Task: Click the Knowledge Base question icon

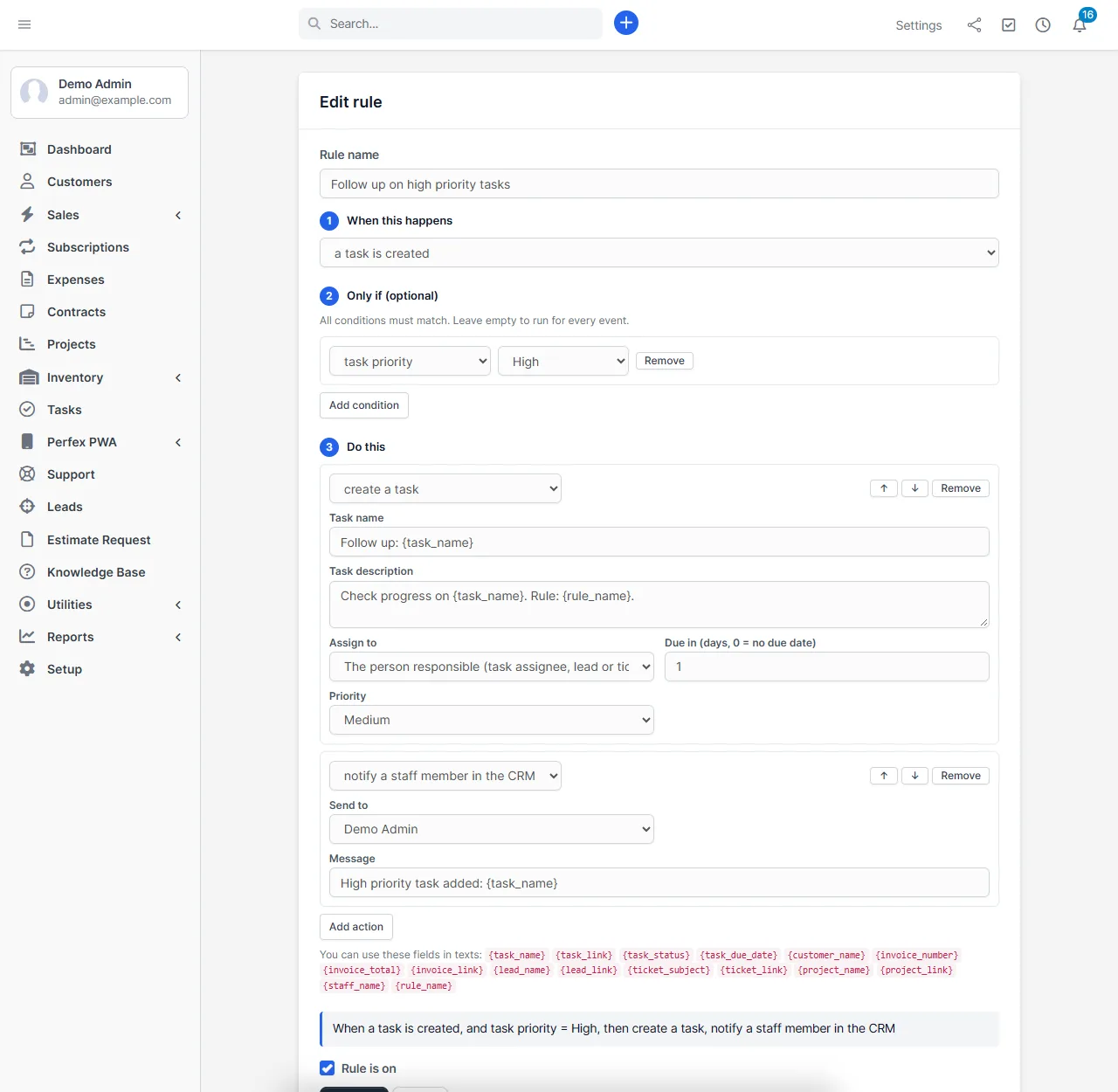Action: tap(28, 572)
